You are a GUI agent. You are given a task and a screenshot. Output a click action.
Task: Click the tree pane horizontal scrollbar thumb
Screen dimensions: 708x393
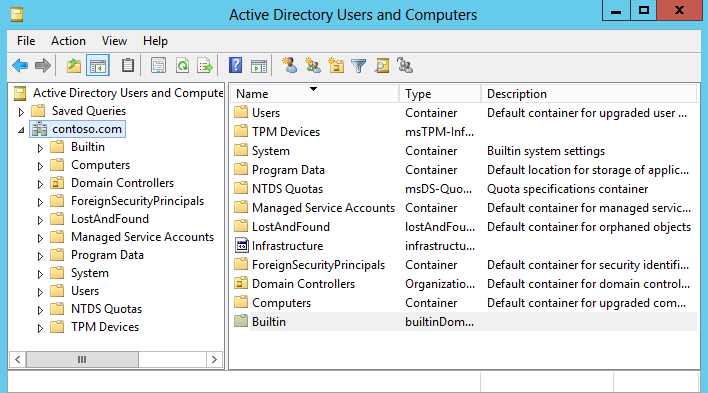[x=82, y=360]
